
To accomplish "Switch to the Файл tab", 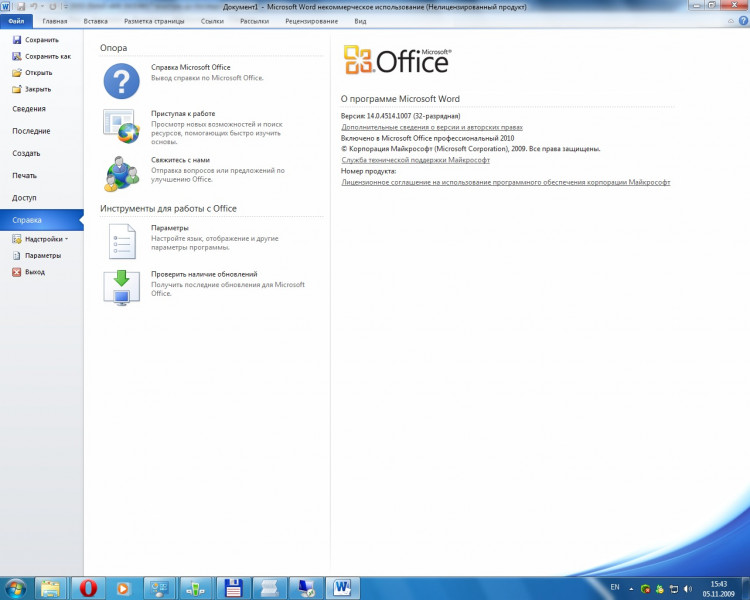I will pos(16,21).
